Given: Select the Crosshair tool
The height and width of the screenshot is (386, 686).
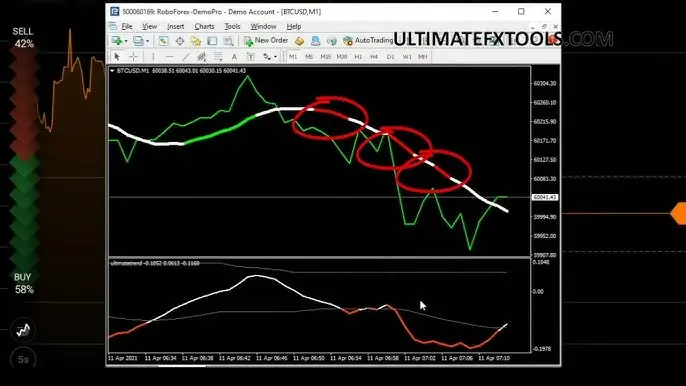Looking at the screenshot, I should point(133,56).
